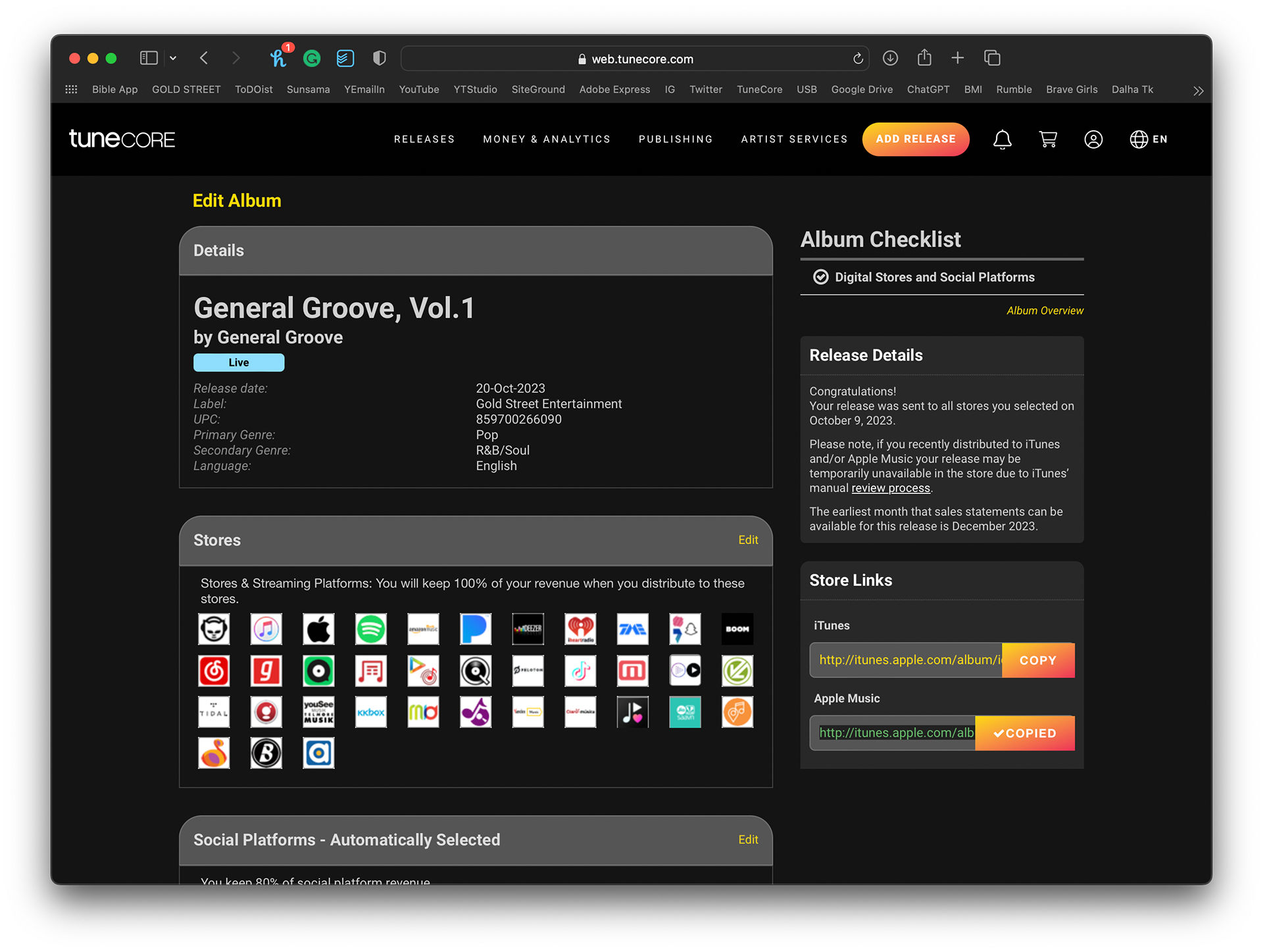
Task: Click the KKBOX store icon
Action: click(x=371, y=713)
